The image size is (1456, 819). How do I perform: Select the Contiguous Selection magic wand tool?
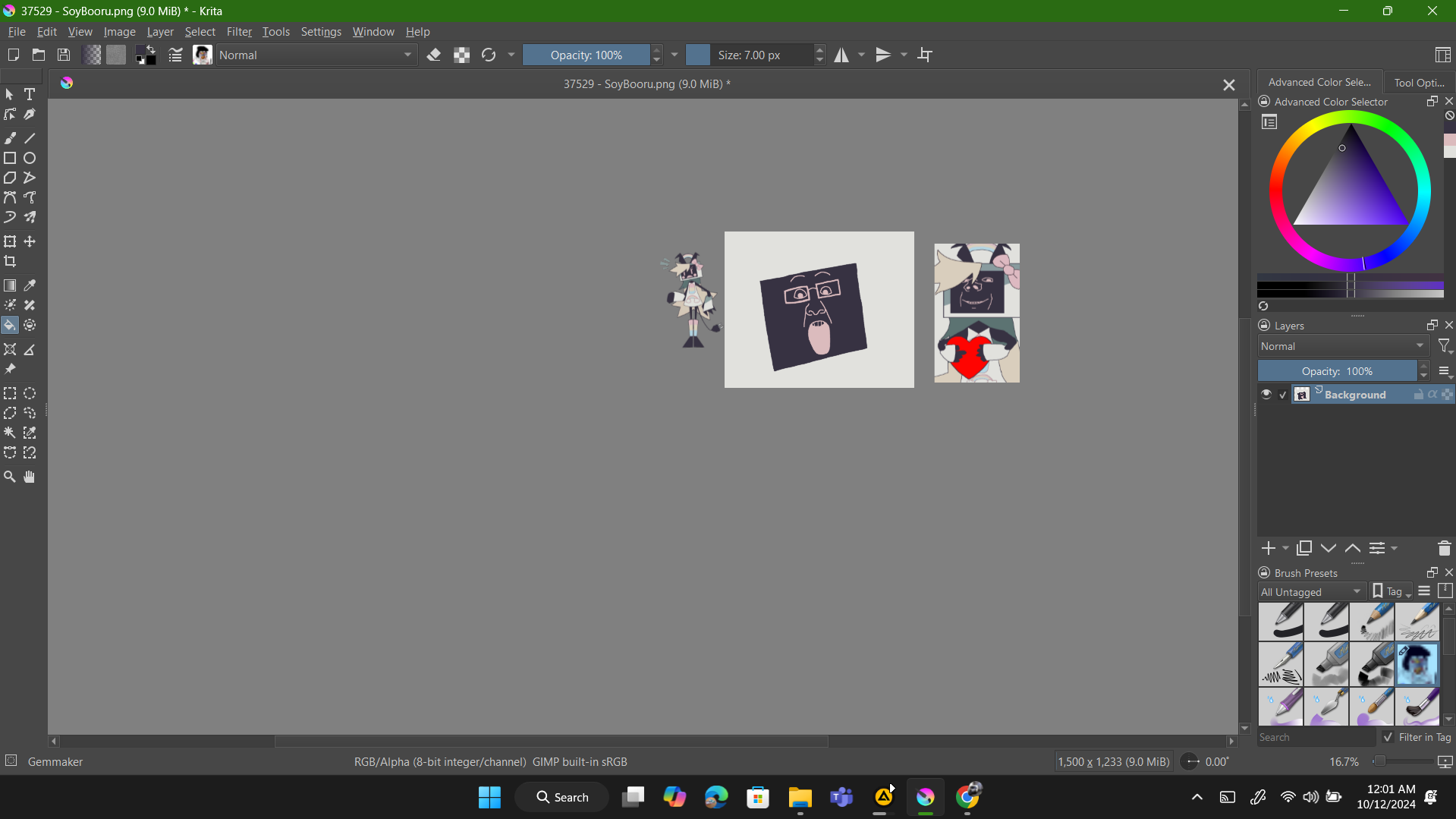click(10, 433)
